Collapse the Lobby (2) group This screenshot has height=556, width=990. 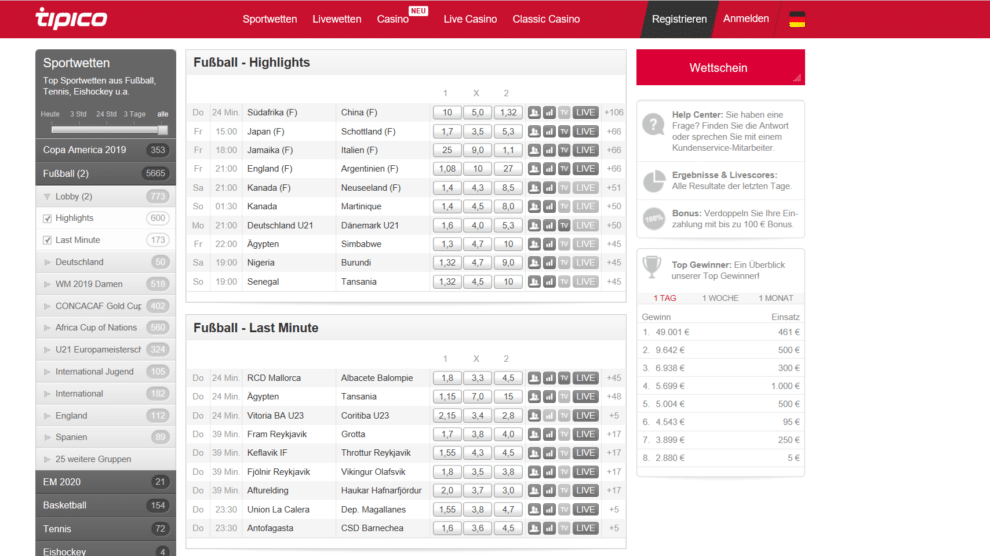(47, 197)
